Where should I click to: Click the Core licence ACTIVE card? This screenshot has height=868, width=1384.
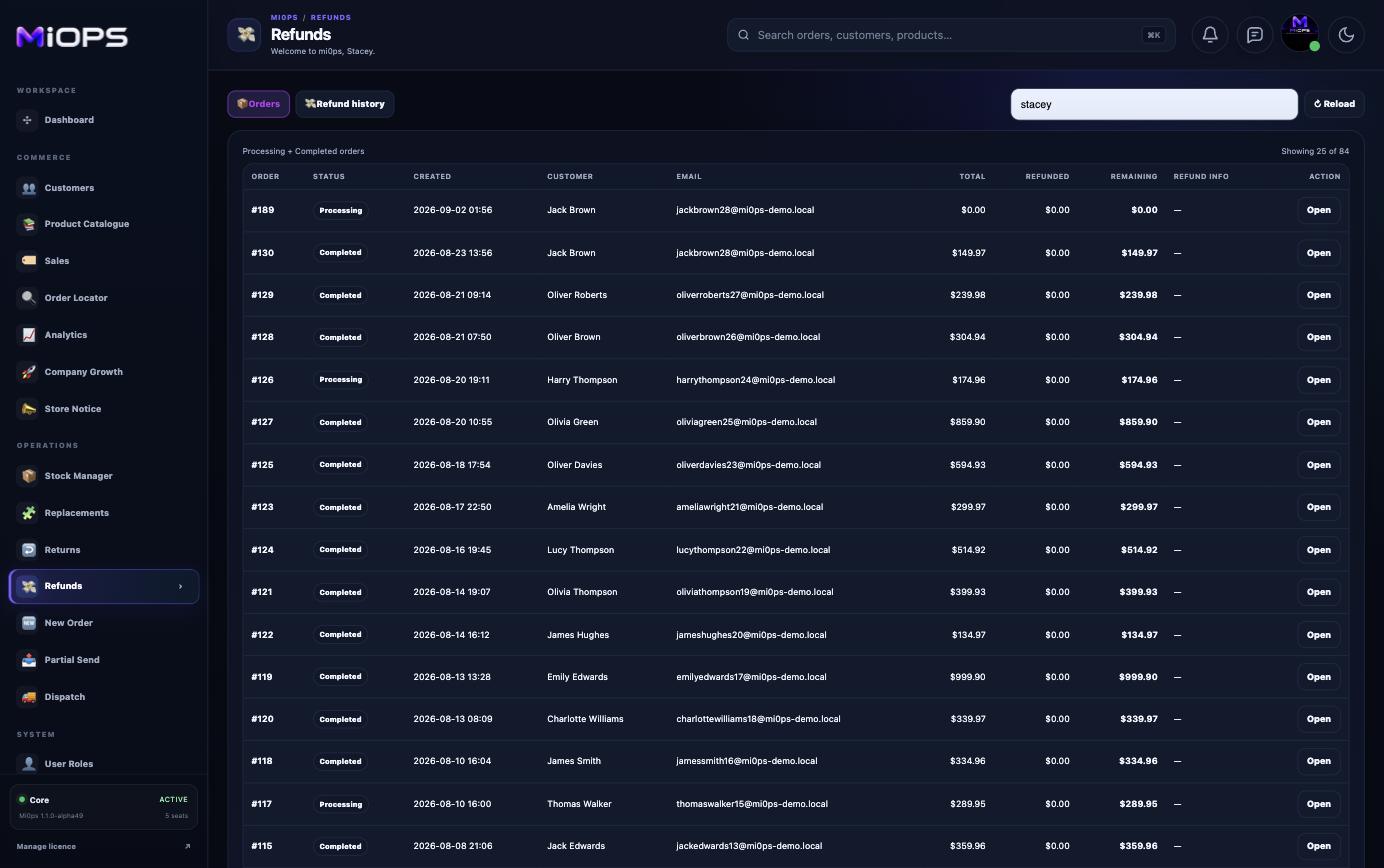tap(104, 808)
